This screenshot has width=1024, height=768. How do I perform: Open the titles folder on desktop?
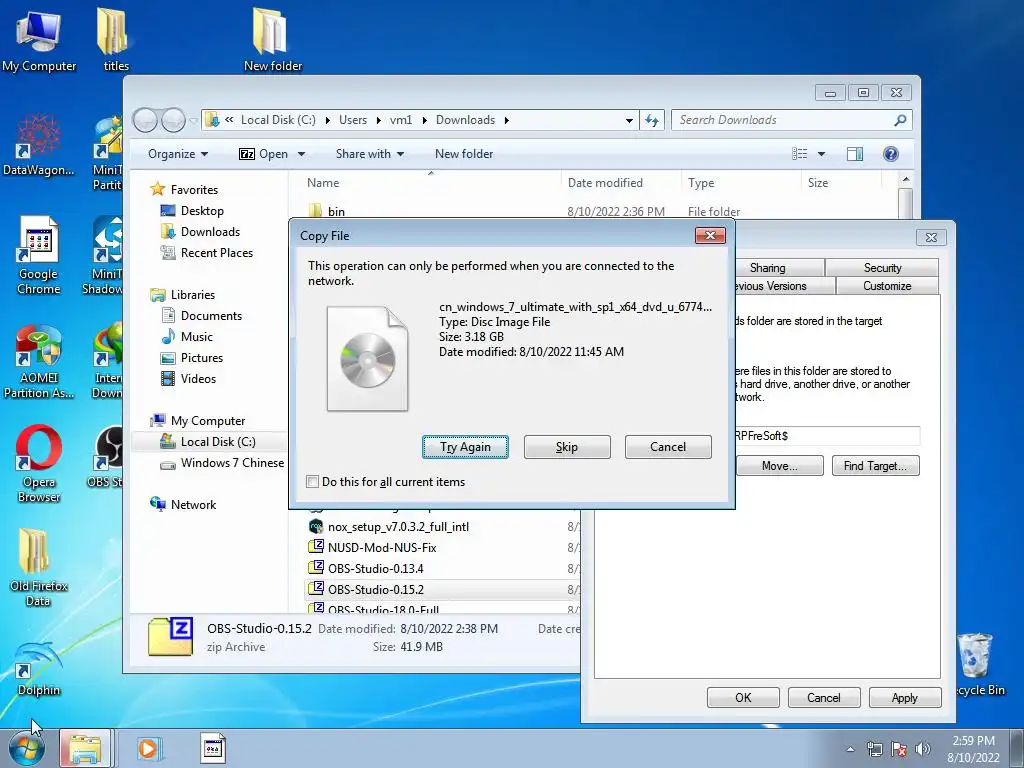coord(116,41)
